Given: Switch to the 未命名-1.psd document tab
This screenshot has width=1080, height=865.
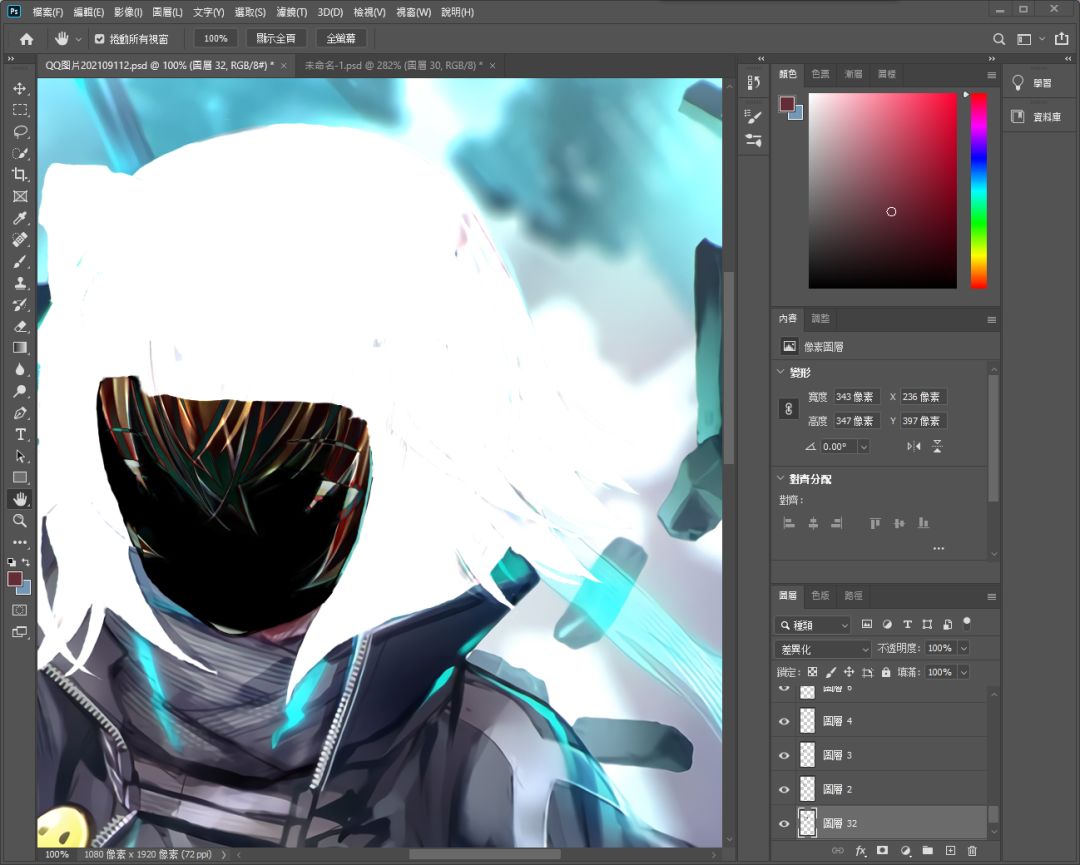Looking at the screenshot, I should (x=393, y=65).
